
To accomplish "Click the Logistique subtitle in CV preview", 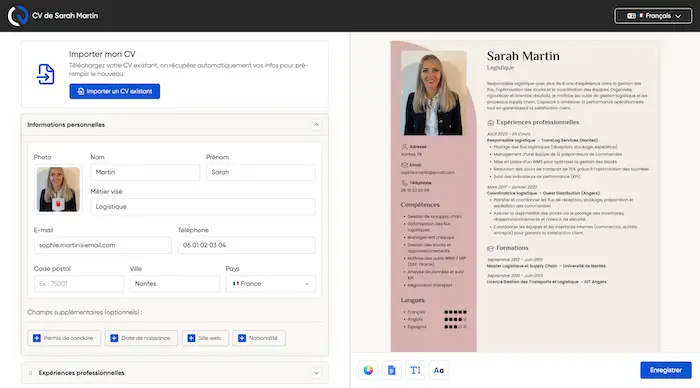I will [x=500, y=68].
